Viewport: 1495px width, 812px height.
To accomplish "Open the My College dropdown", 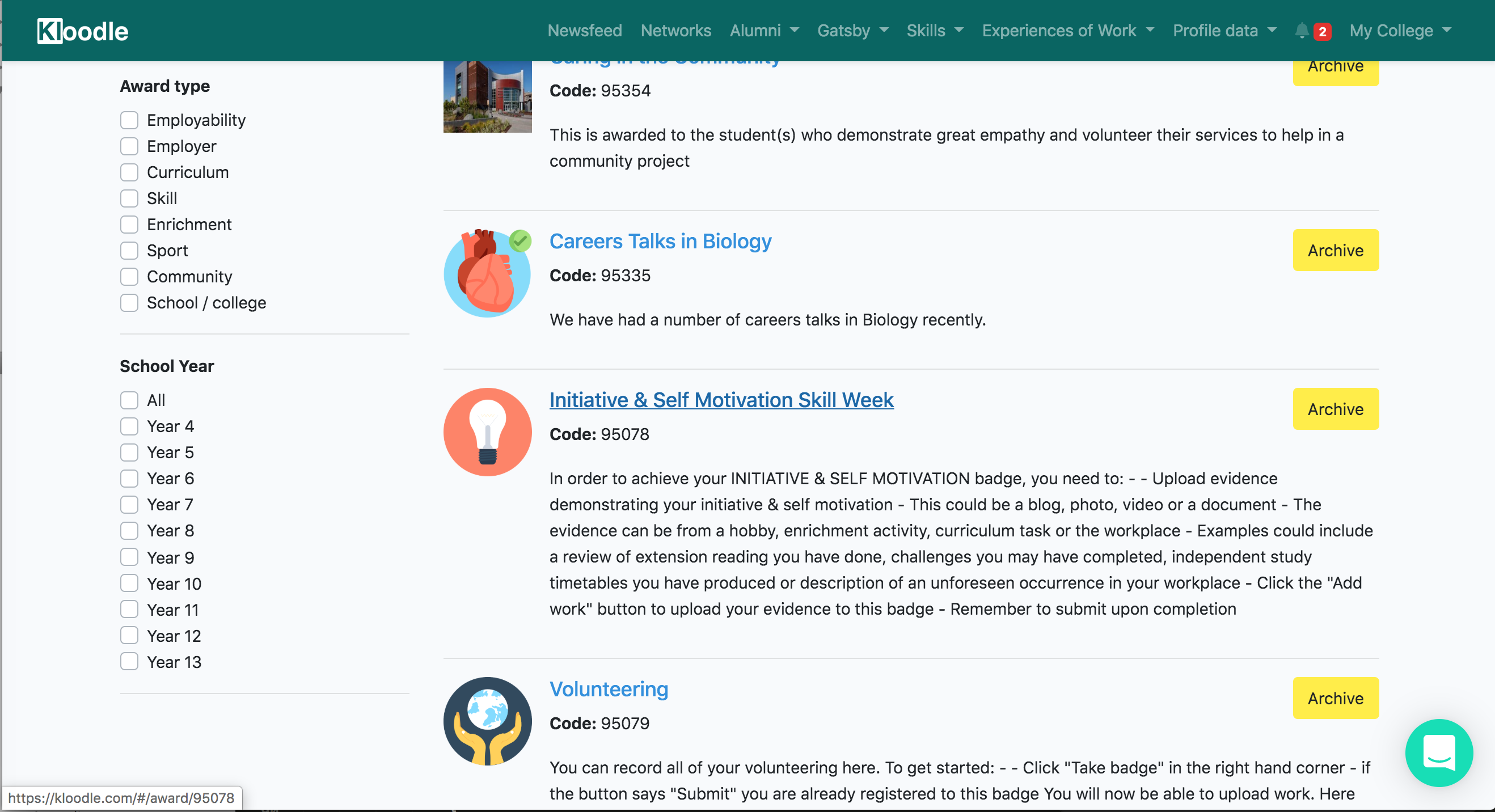I will pos(1400,30).
